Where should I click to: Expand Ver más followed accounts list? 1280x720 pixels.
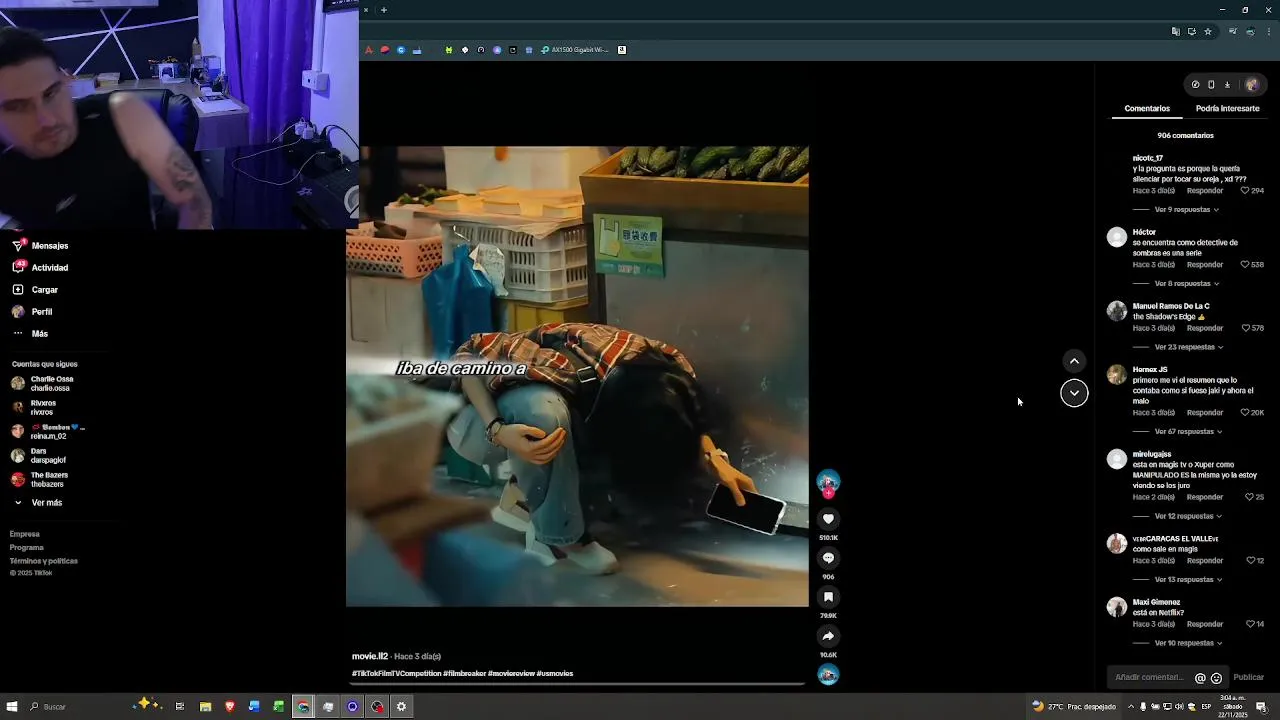pyautogui.click(x=38, y=503)
